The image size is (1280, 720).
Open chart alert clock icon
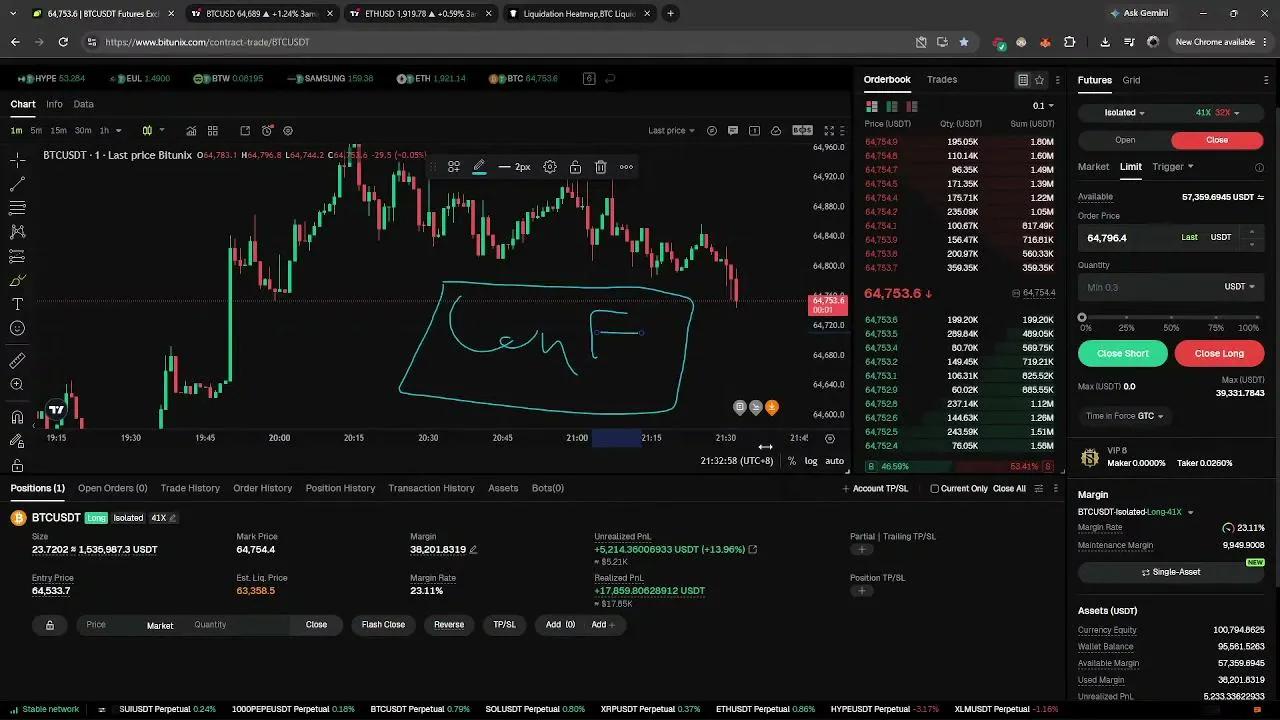point(267,131)
